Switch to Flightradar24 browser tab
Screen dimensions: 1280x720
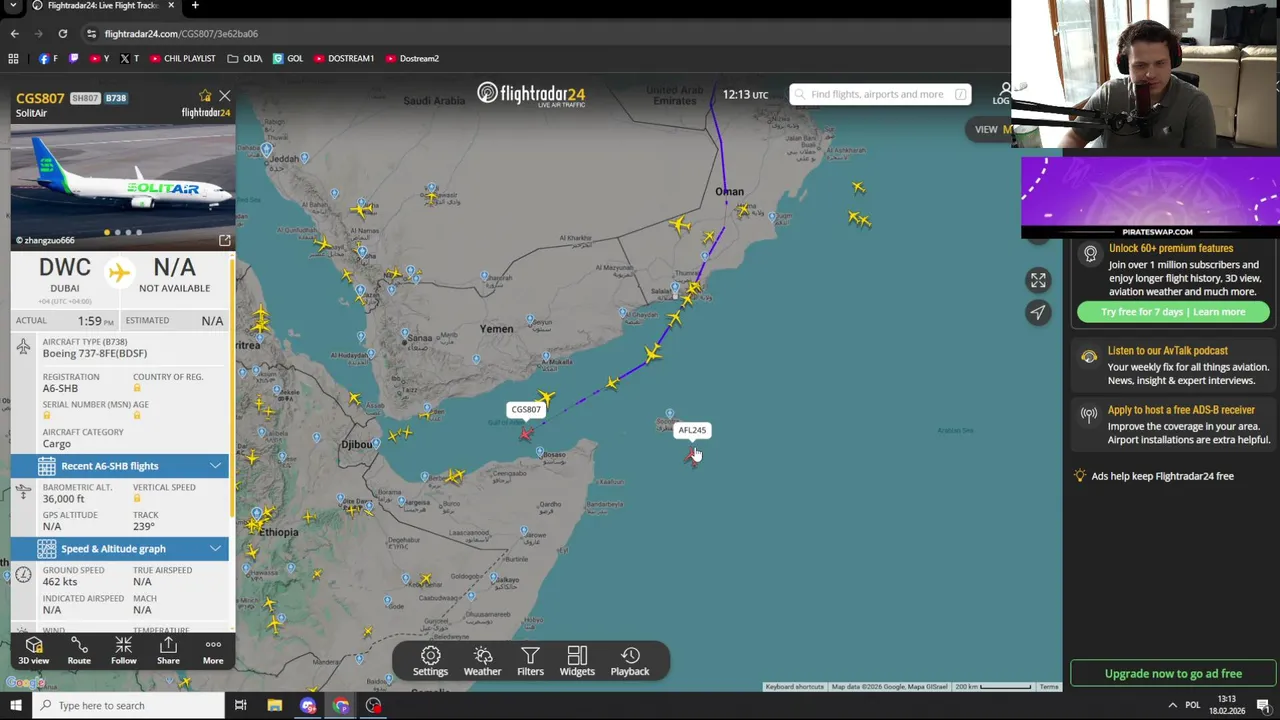tap(103, 6)
